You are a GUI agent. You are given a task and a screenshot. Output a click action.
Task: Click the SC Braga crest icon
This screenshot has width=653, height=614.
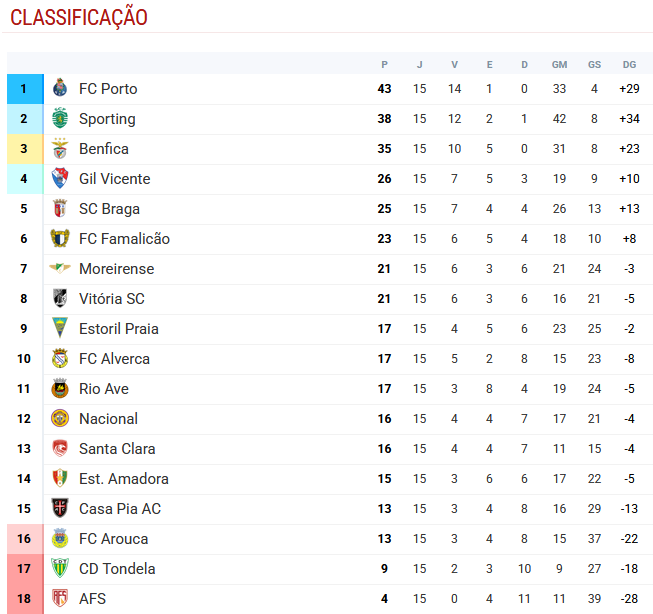60,209
